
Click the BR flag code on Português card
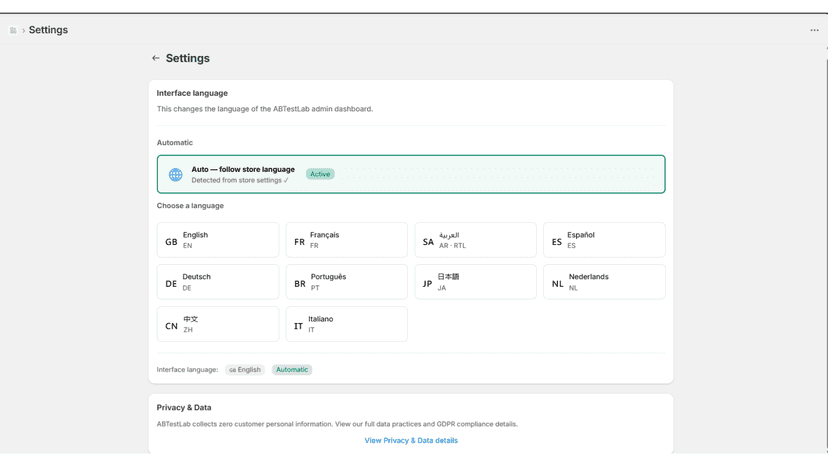tap(300, 284)
